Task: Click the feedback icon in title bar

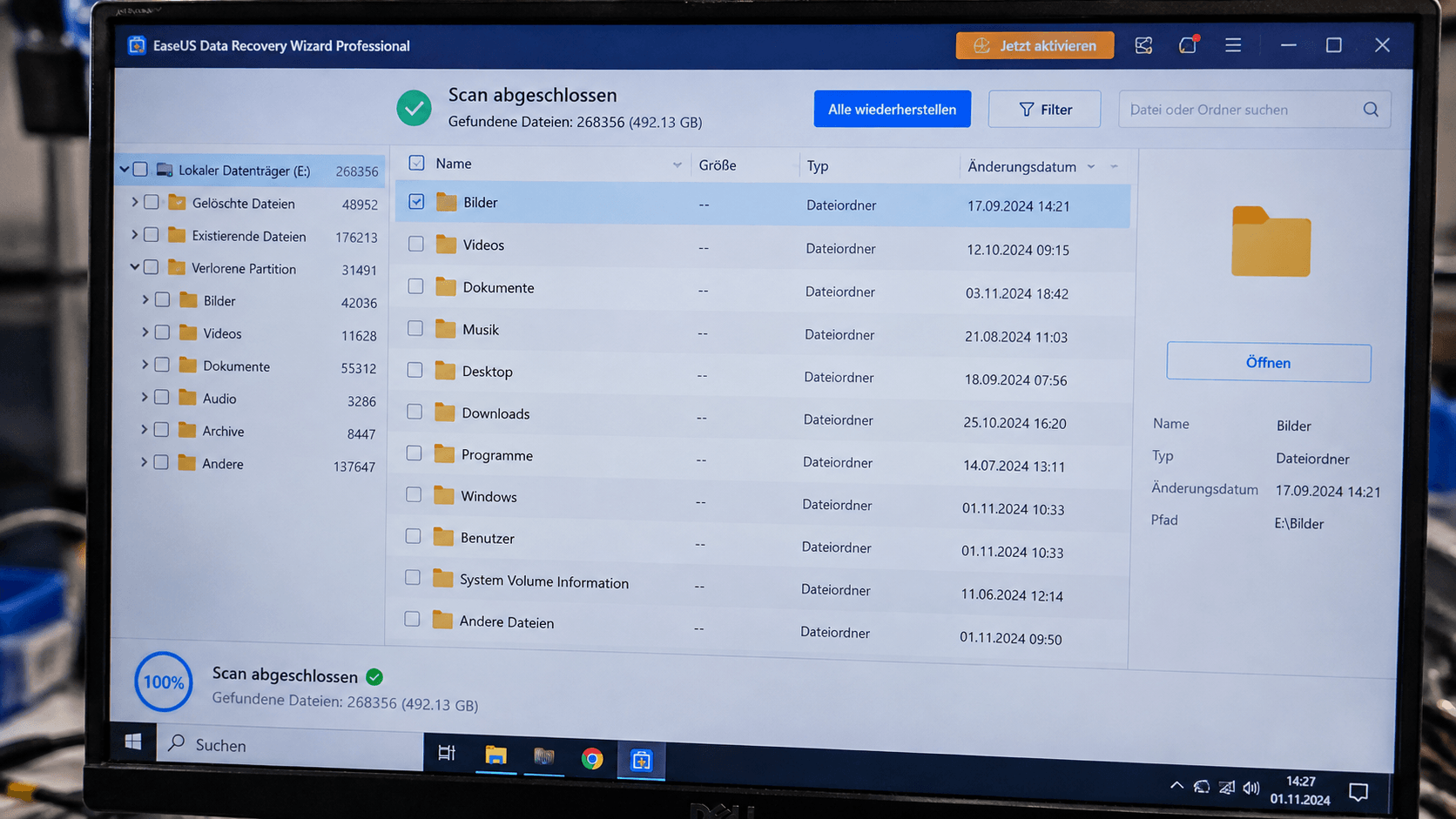Action: pyautogui.click(x=1143, y=45)
